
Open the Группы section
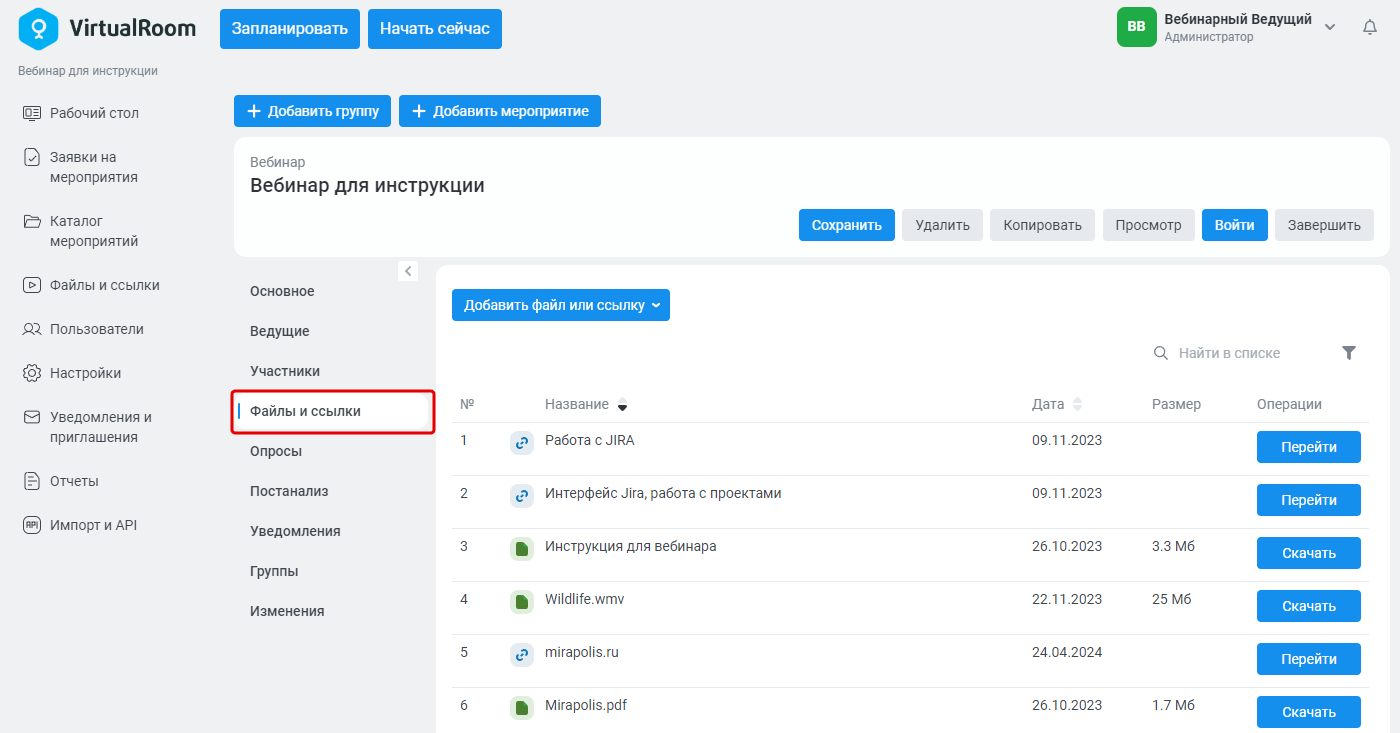point(274,571)
